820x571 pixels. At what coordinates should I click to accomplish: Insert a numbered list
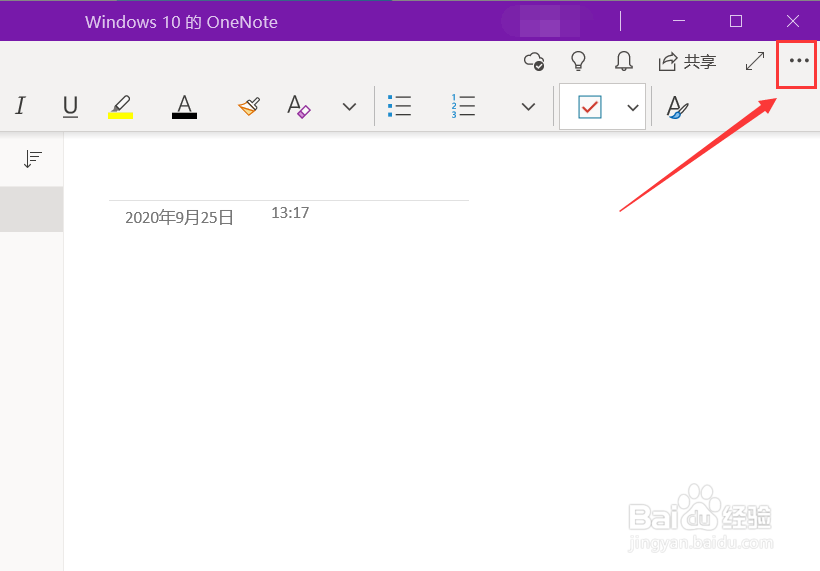(x=463, y=106)
